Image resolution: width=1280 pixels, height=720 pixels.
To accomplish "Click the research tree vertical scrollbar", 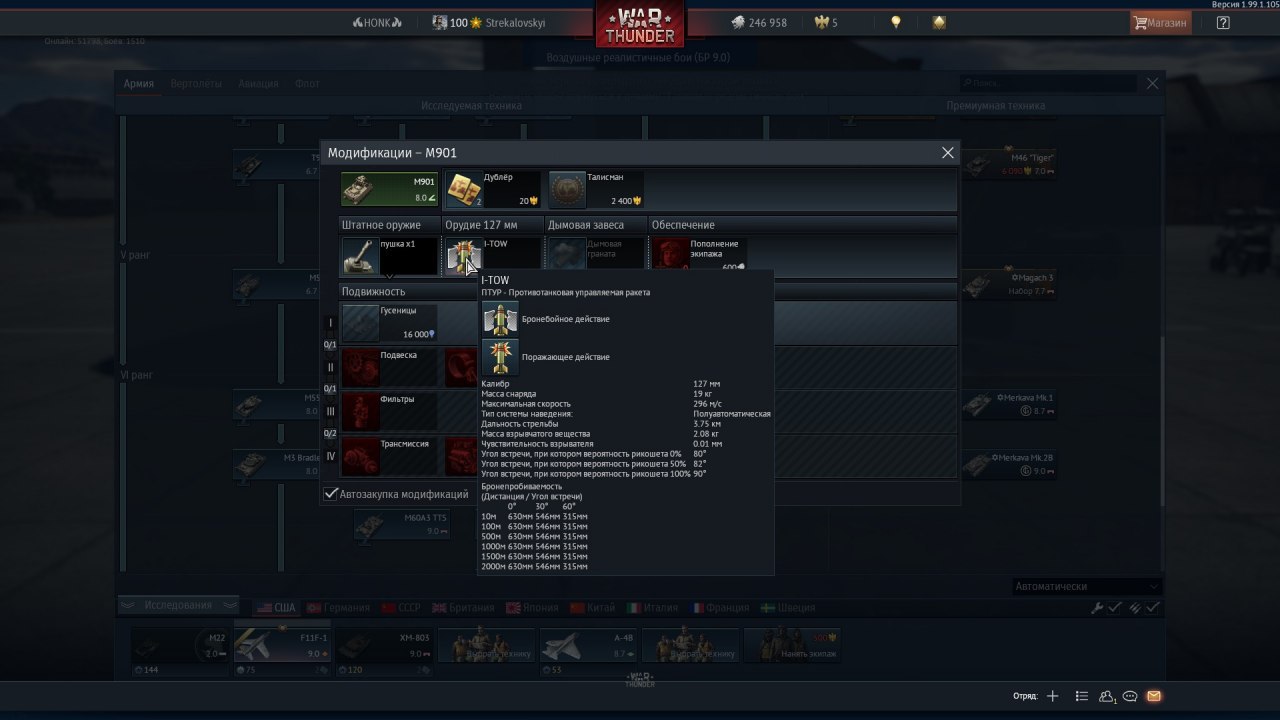I will tap(1161, 420).
